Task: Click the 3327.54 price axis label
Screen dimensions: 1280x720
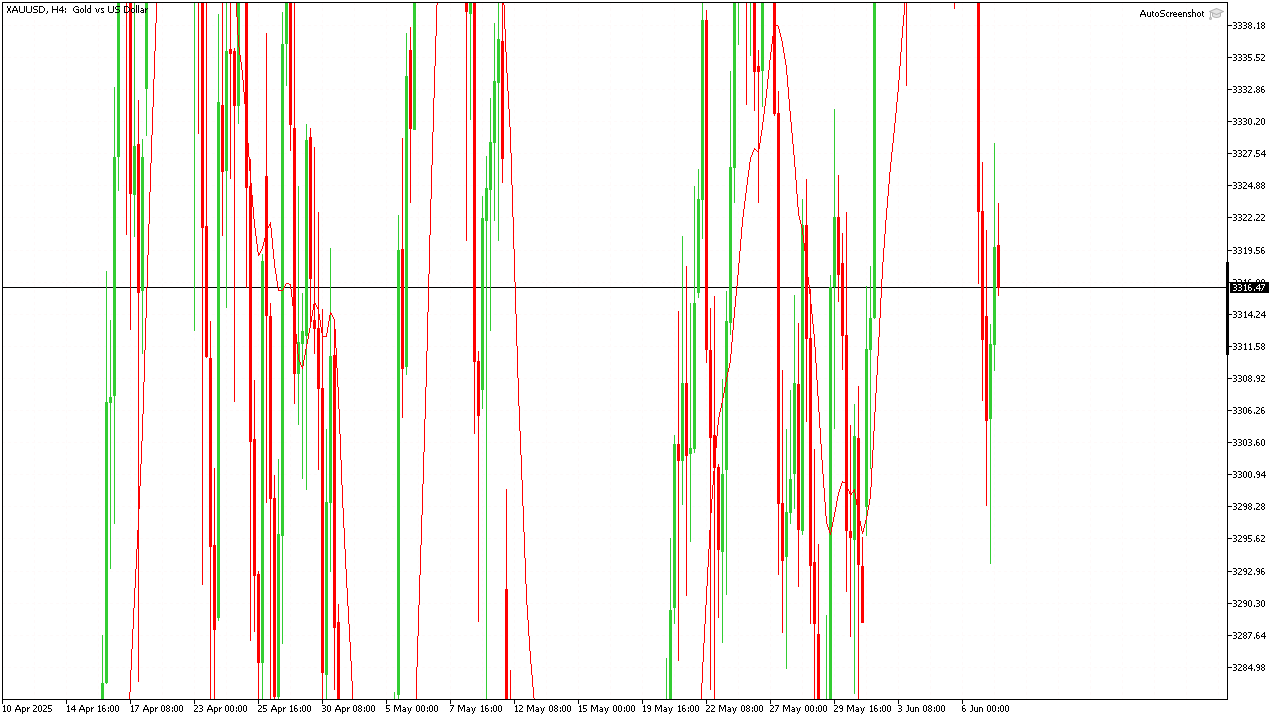Action: click(1249, 153)
